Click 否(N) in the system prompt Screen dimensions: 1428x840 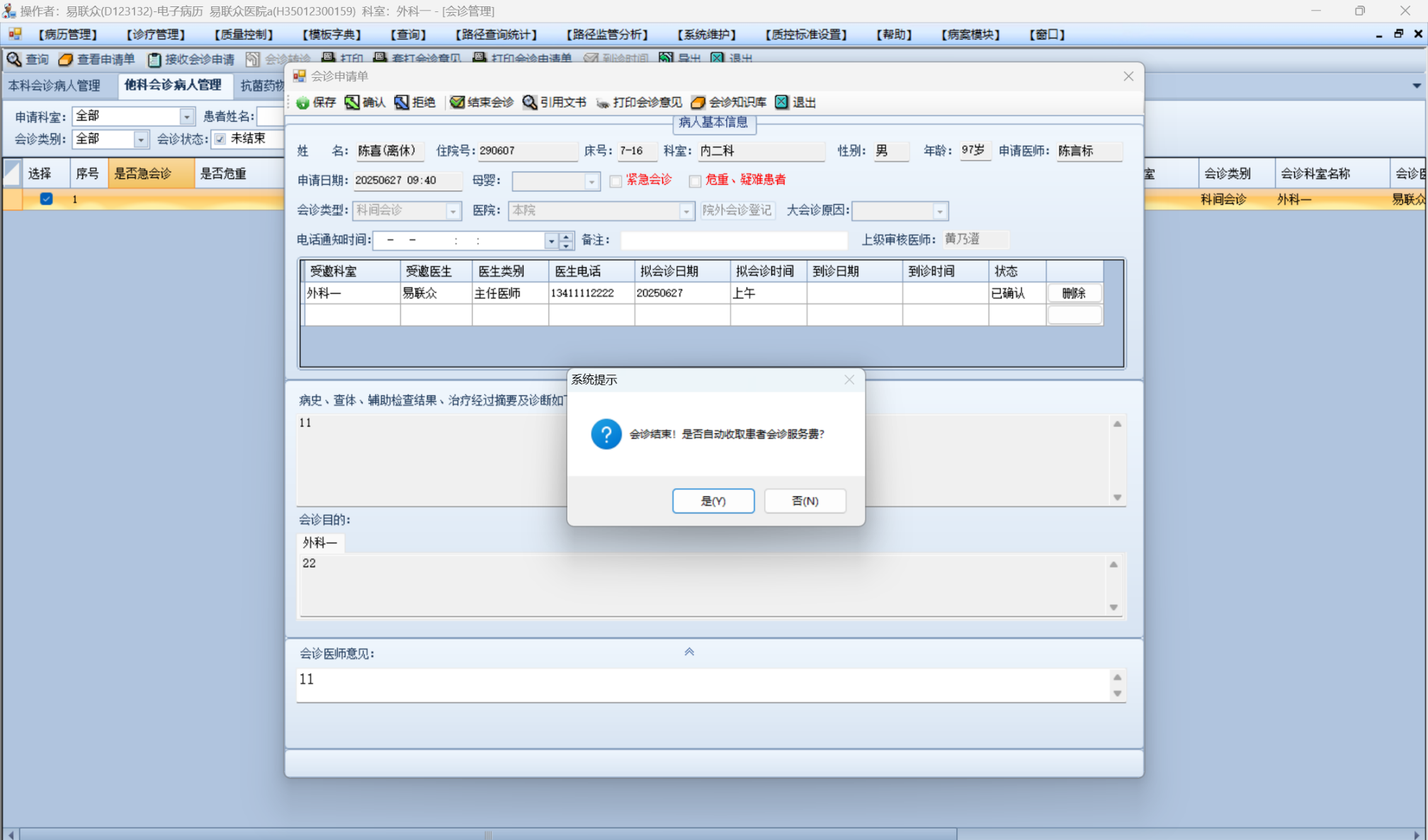click(x=805, y=501)
